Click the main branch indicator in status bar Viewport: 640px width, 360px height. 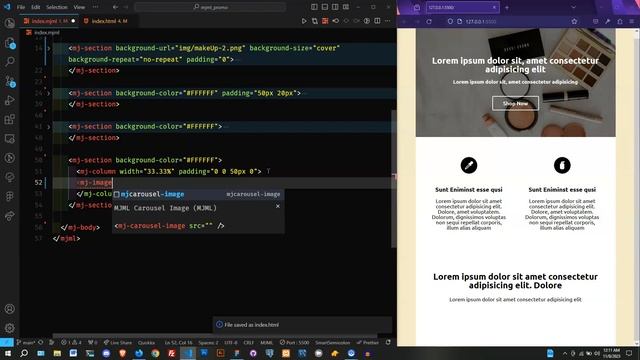[x=27, y=342]
